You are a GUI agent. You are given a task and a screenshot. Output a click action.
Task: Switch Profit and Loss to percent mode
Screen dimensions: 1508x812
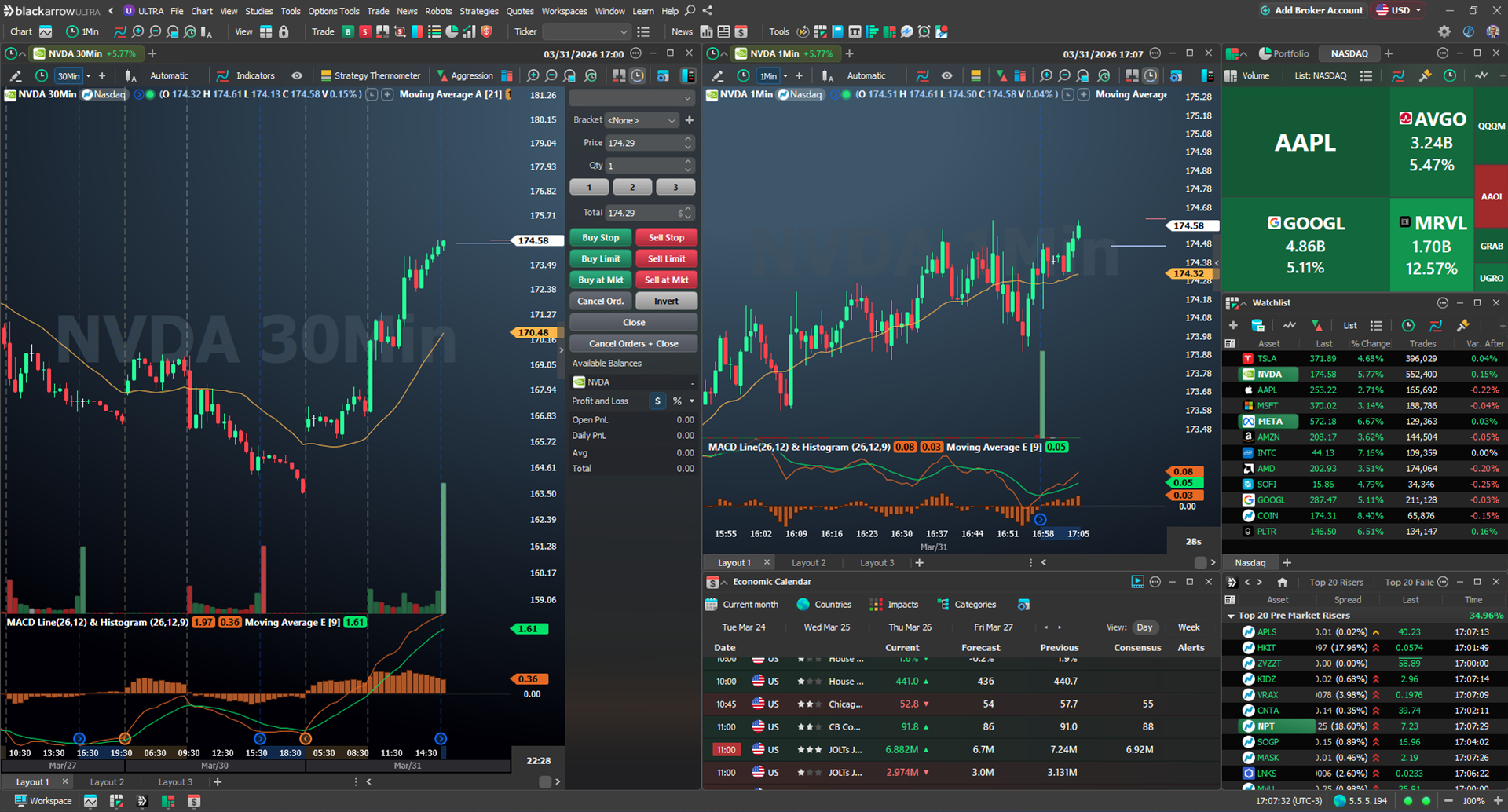point(677,401)
